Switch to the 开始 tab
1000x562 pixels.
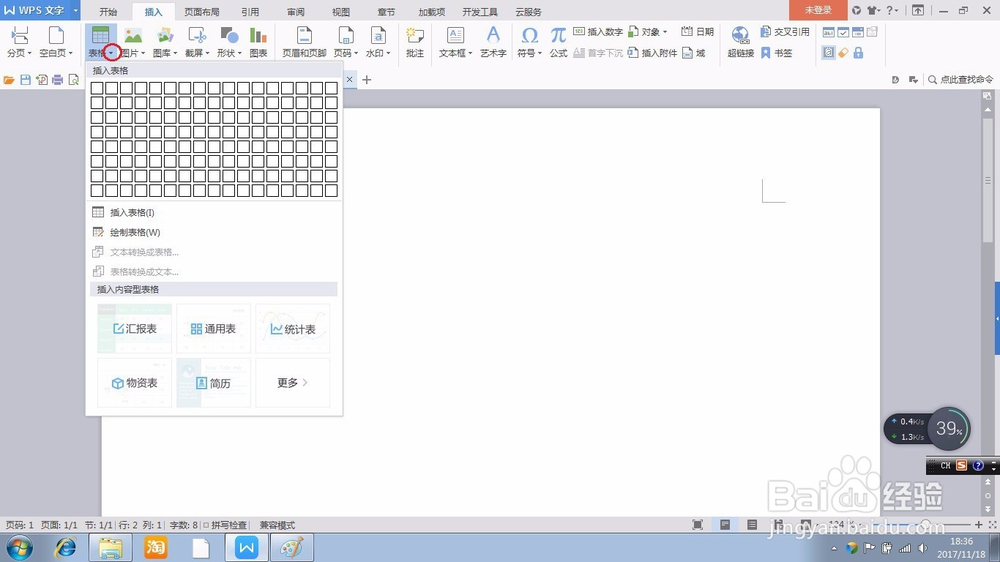tap(108, 11)
